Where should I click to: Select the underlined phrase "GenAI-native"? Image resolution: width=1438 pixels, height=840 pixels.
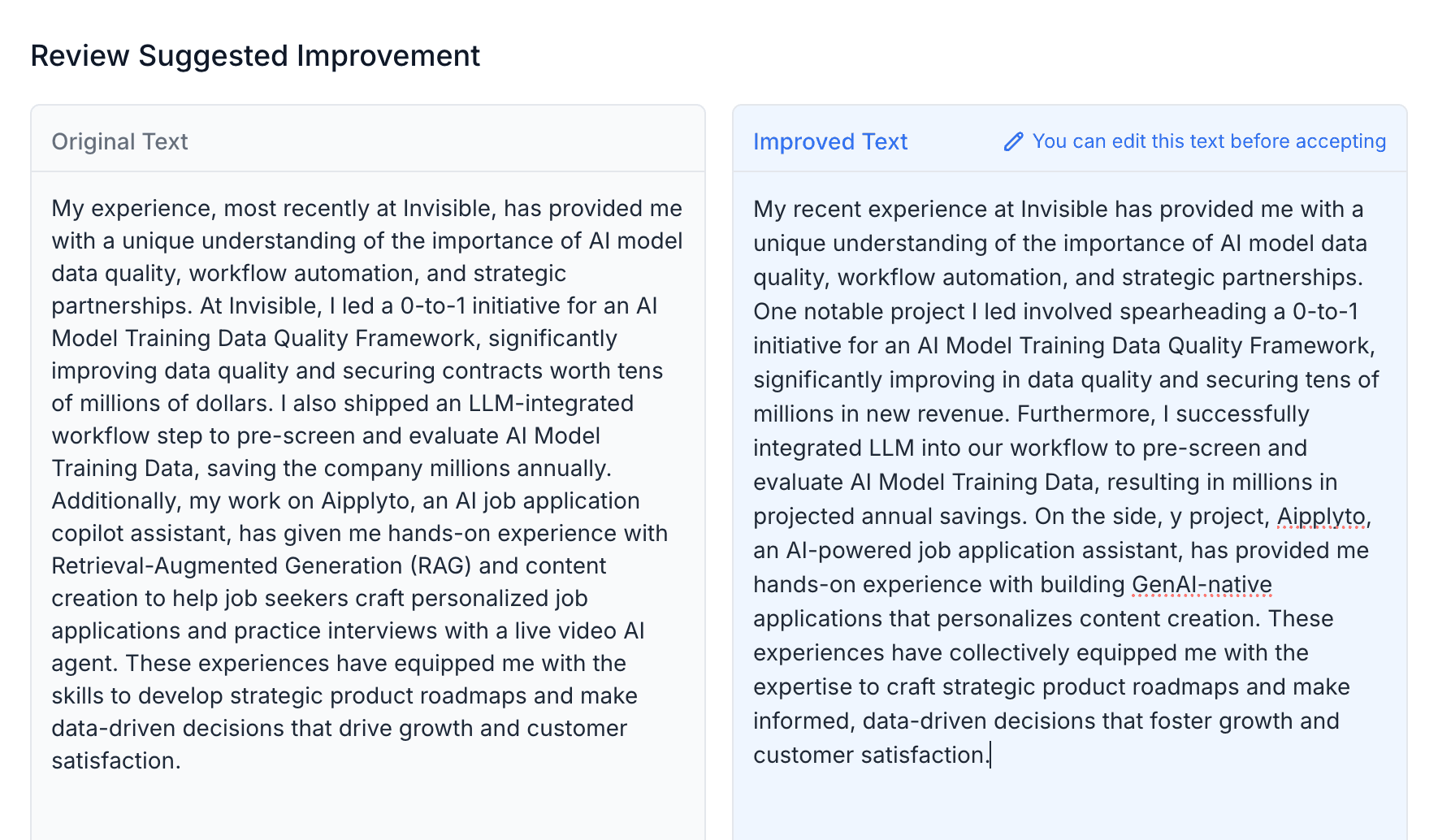(x=1201, y=584)
